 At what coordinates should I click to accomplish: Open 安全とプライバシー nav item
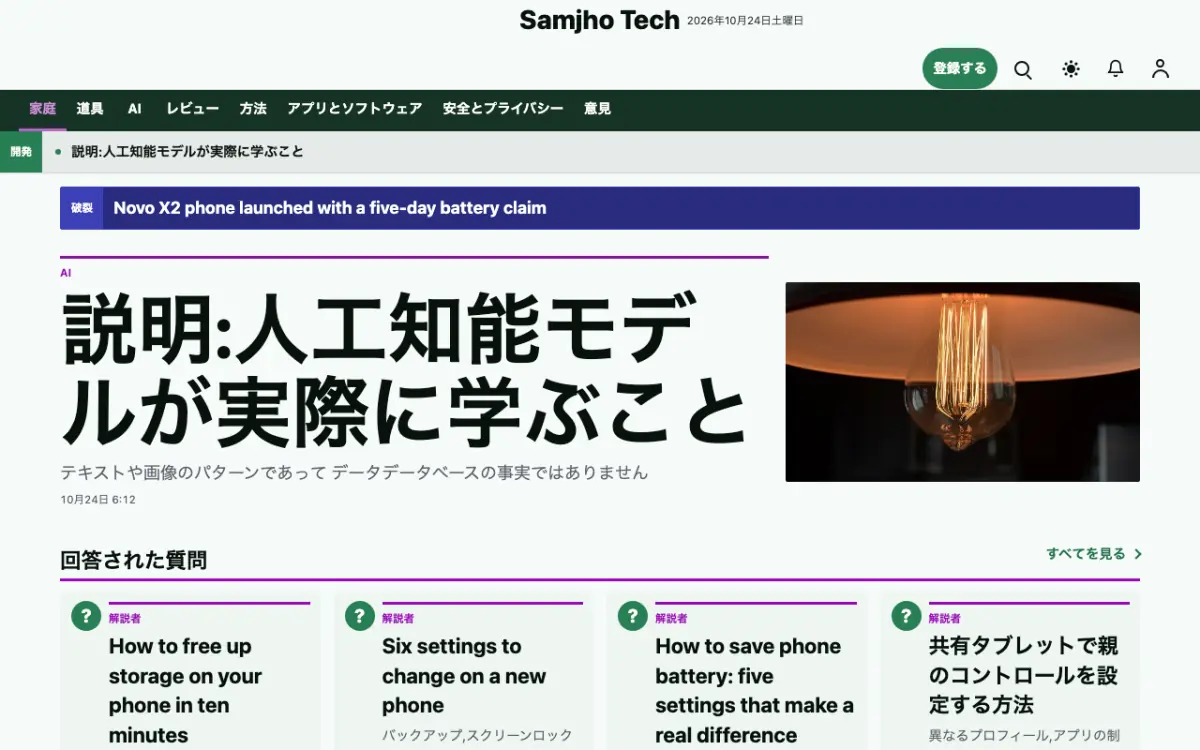503,109
